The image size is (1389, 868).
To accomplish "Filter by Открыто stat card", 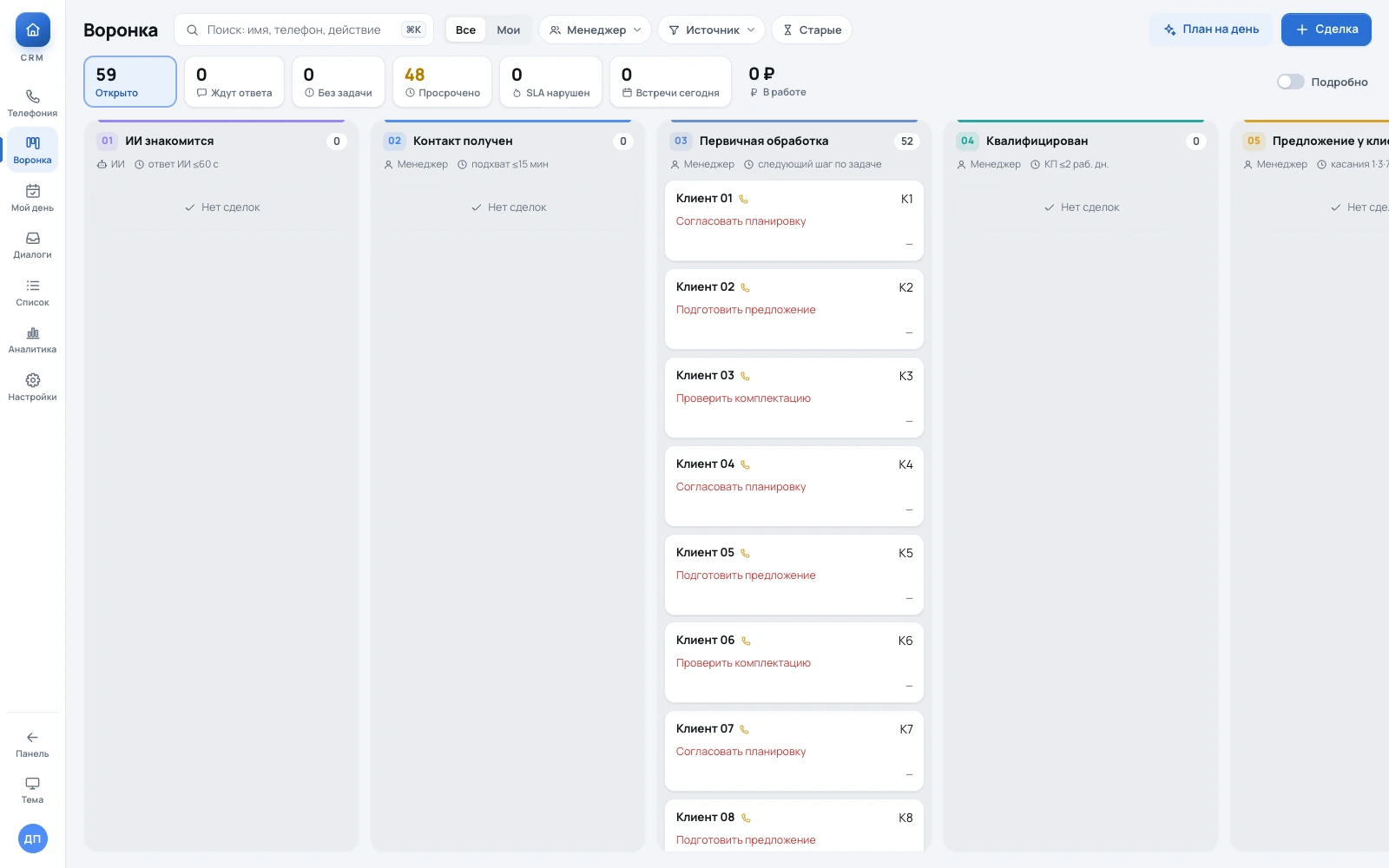I will coord(130,82).
